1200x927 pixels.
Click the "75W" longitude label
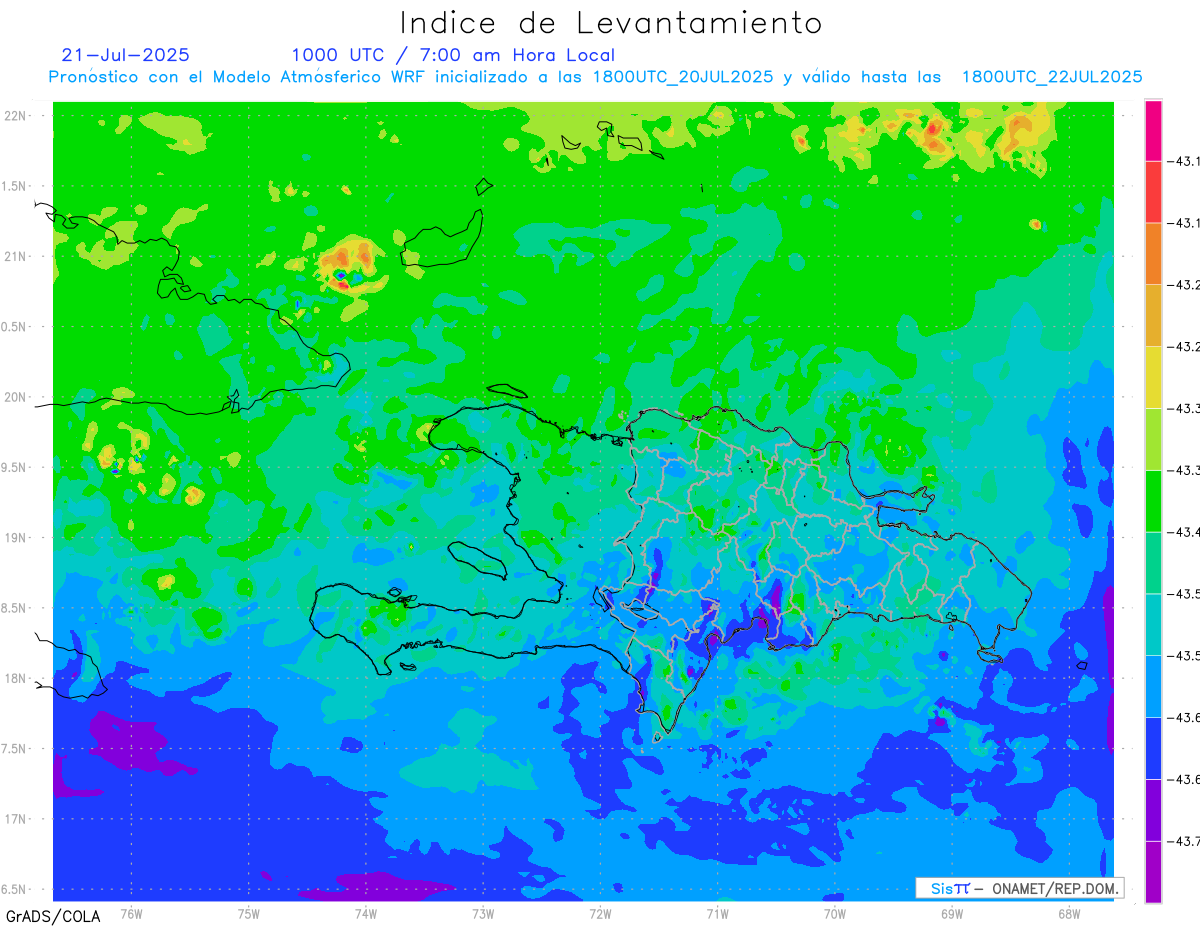tap(248, 912)
